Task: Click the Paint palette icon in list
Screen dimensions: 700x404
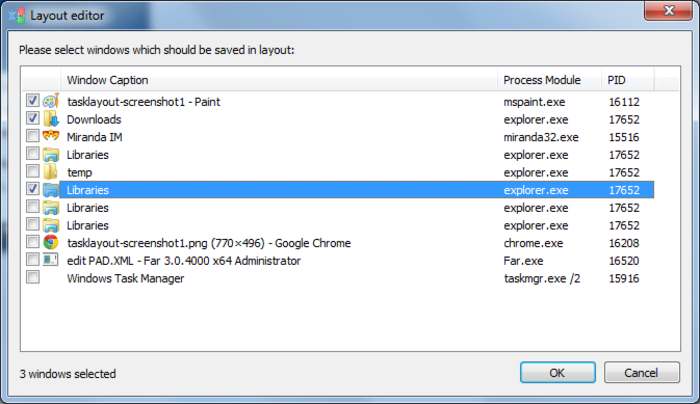Action: 51,101
